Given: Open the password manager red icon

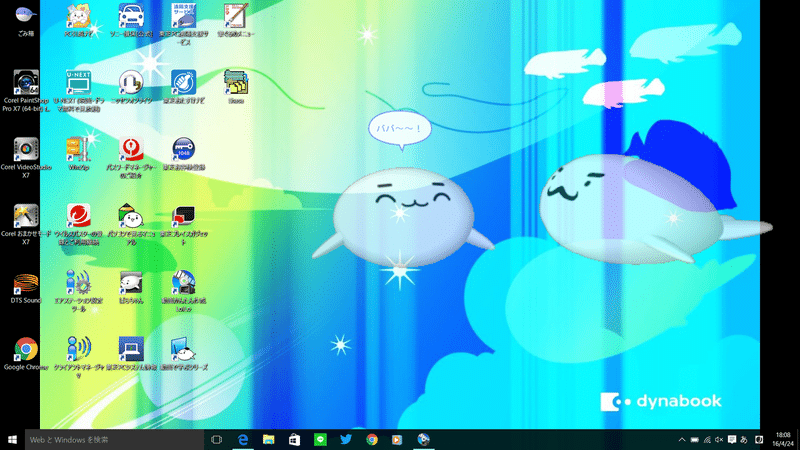Looking at the screenshot, I should click(x=131, y=149).
